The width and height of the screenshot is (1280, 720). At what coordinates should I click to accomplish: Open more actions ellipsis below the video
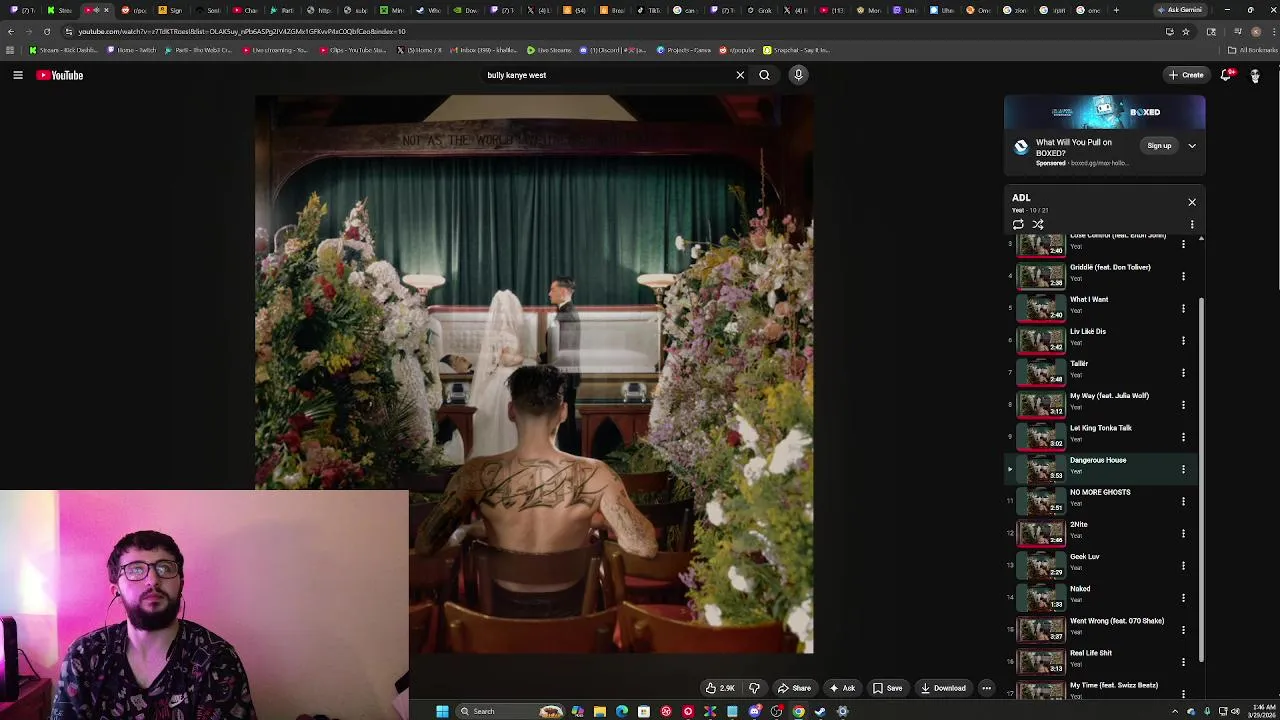(x=986, y=688)
